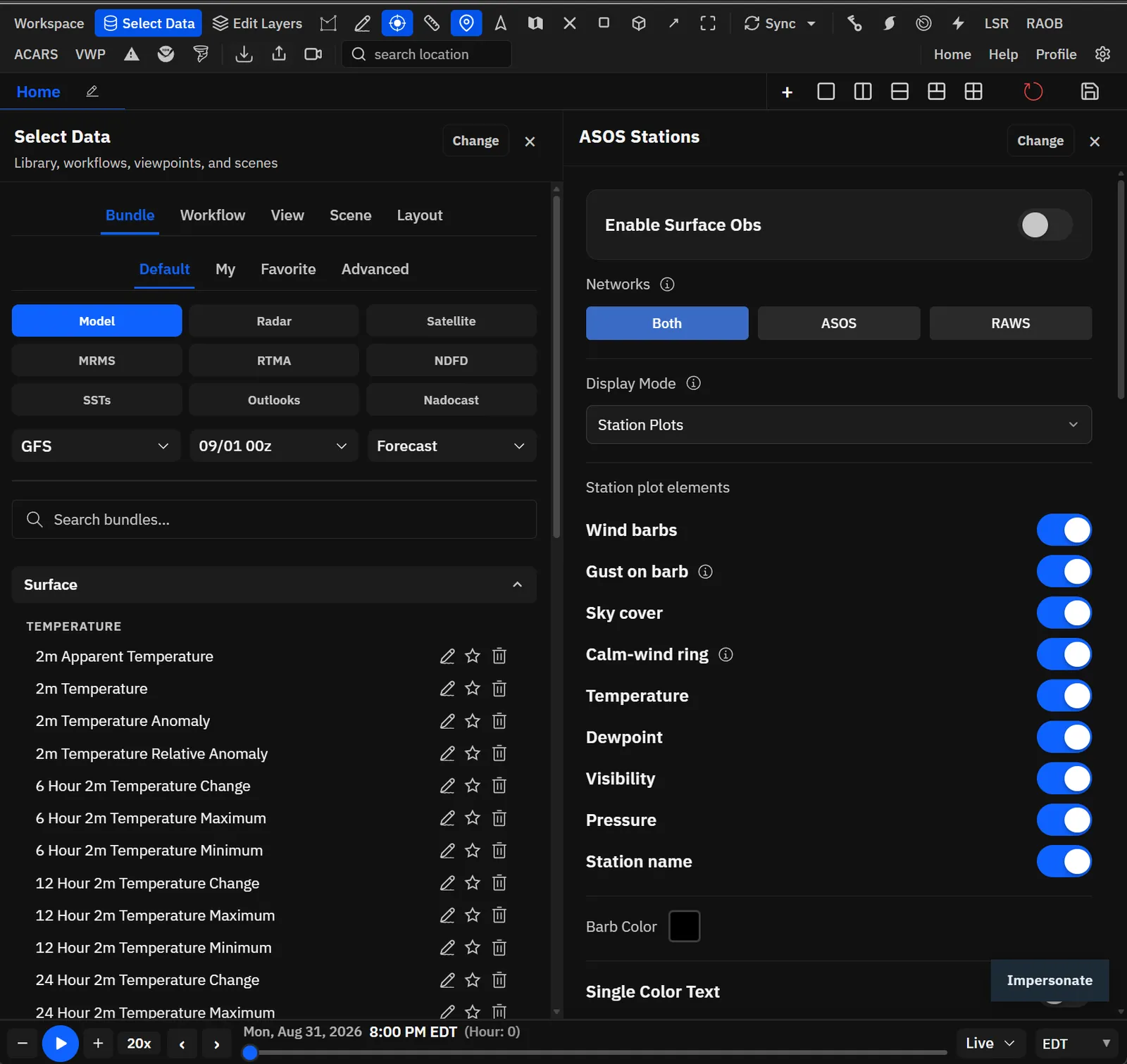The image size is (1127, 1064).
Task: Toggle Enable Surface Obs switch
Action: pos(1045,225)
